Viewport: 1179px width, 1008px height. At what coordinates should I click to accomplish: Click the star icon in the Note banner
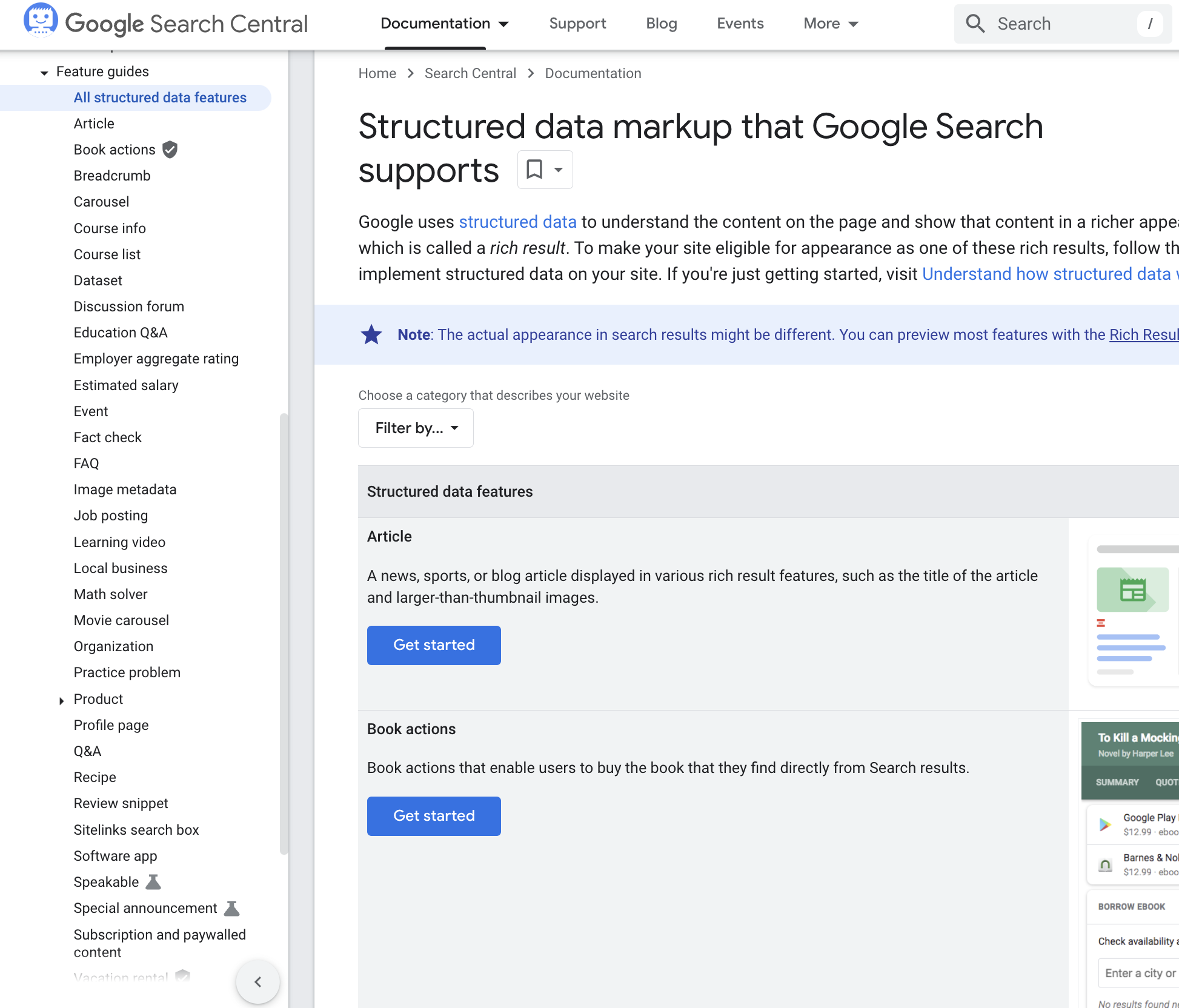pos(371,334)
